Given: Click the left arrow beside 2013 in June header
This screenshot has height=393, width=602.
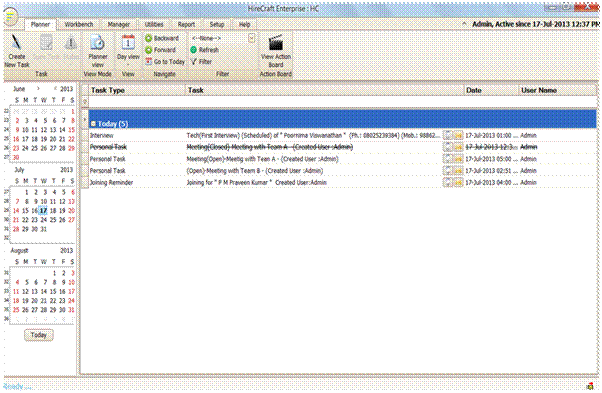Looking at the screenshot, I should pos(55,89).
